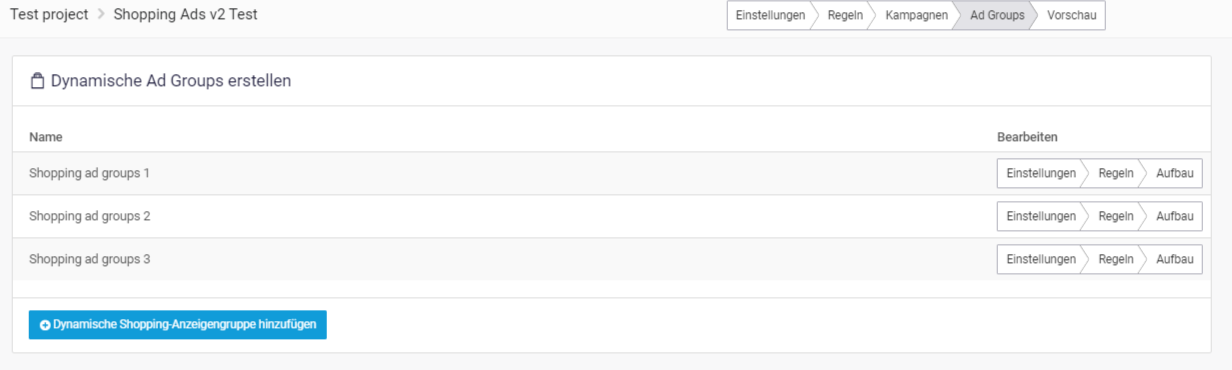The width and height of the screenshot is (1232, 370).
Task: Open Regeln for Shopping ad groups 3
Action: coord(1116,259)
